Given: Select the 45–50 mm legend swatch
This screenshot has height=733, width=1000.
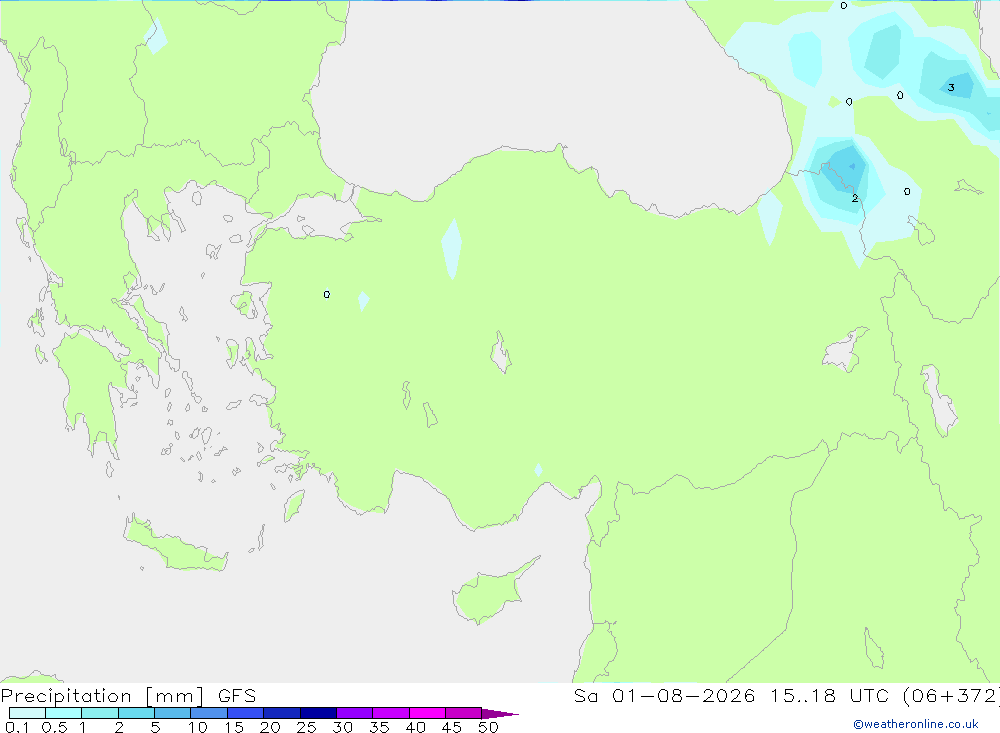Looking at the screenshot, I should click(463, 713).
